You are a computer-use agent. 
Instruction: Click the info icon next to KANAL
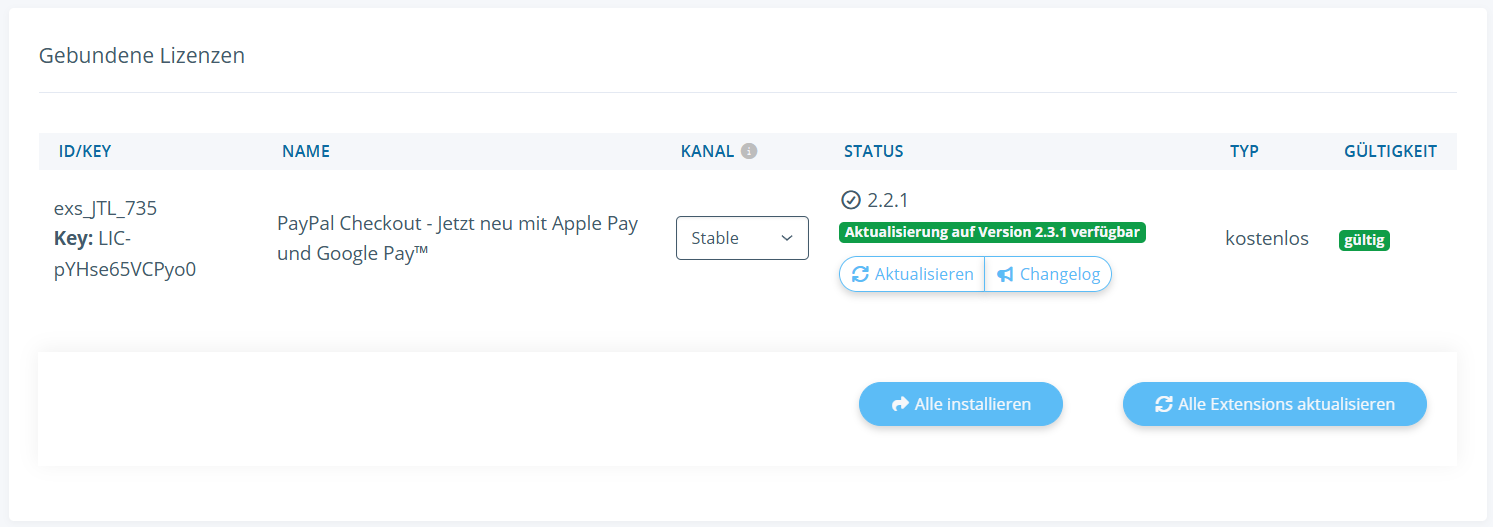pyautogui.click(x=749, y=152)
